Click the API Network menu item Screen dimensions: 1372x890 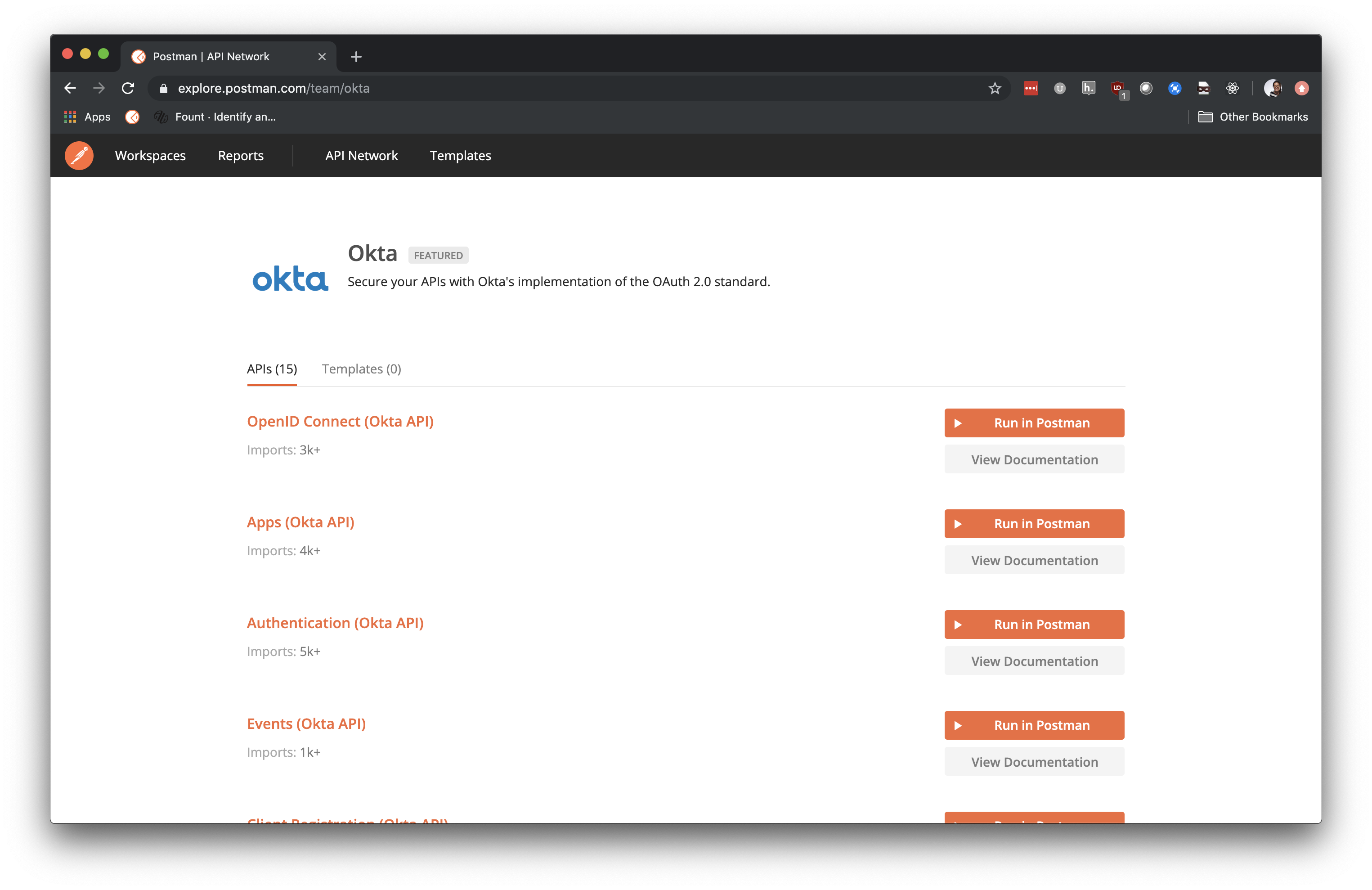[362, 155]
